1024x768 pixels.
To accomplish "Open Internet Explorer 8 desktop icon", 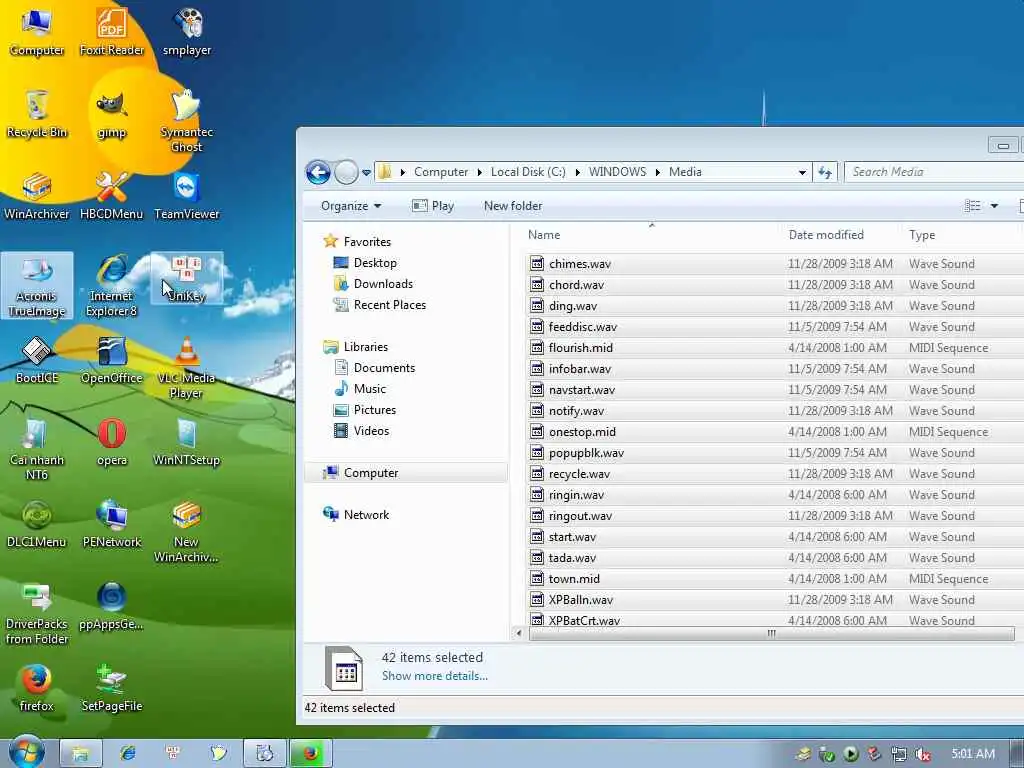I will pos(112,285).
